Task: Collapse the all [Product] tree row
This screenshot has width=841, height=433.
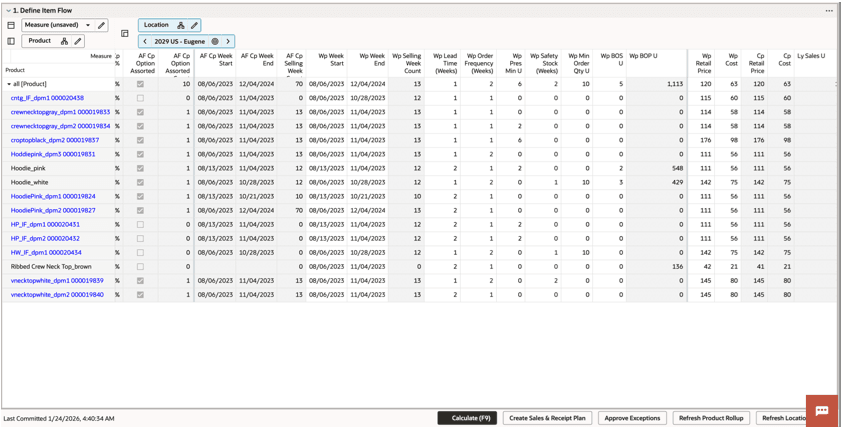Action: 9,84
